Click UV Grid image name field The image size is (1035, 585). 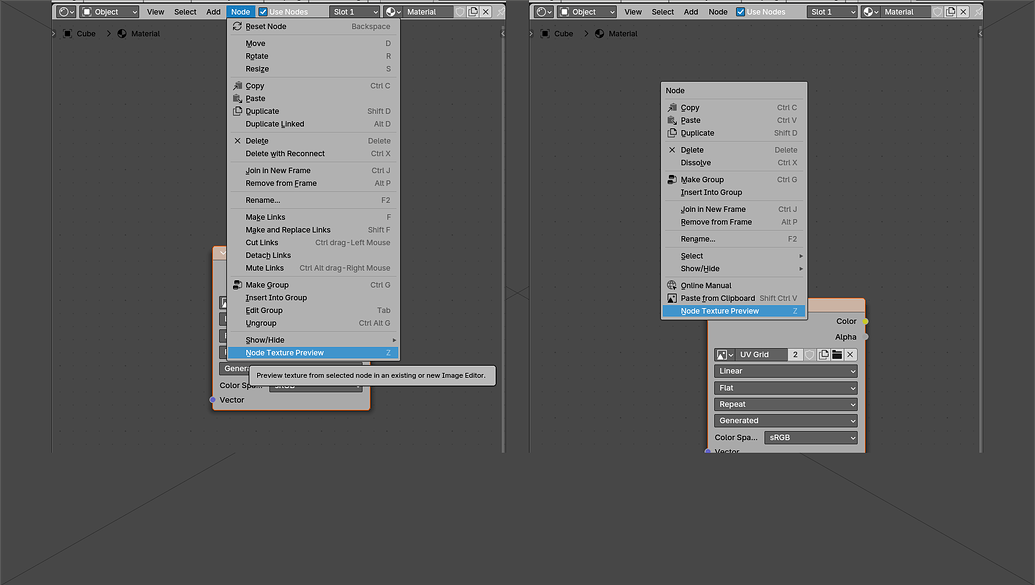761,355
